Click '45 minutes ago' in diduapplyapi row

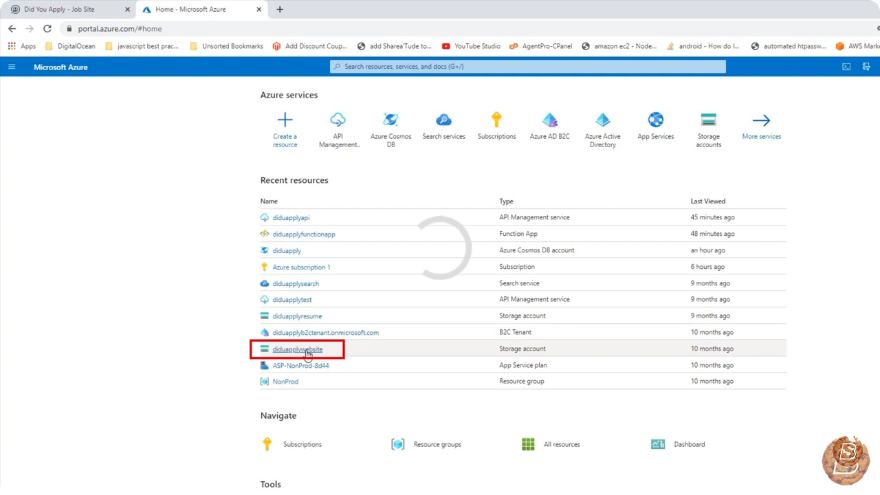coord(712,217)
